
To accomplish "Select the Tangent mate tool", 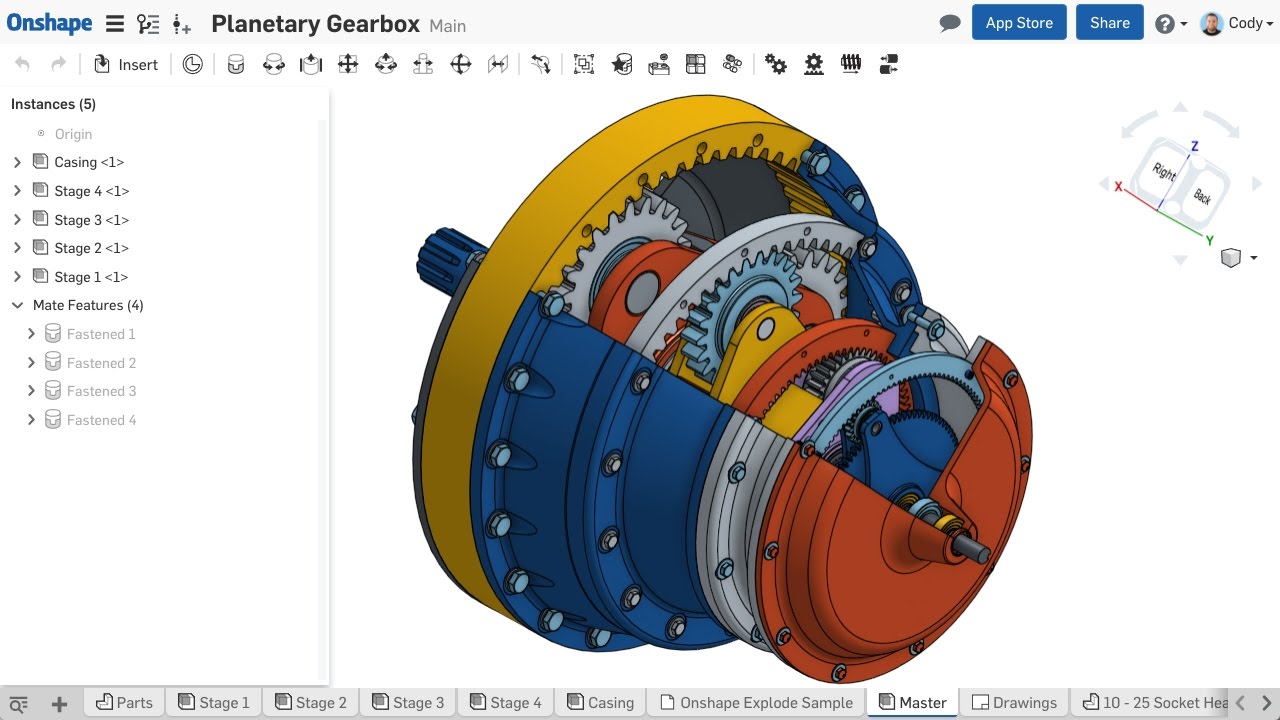I will tap(541, 64).
